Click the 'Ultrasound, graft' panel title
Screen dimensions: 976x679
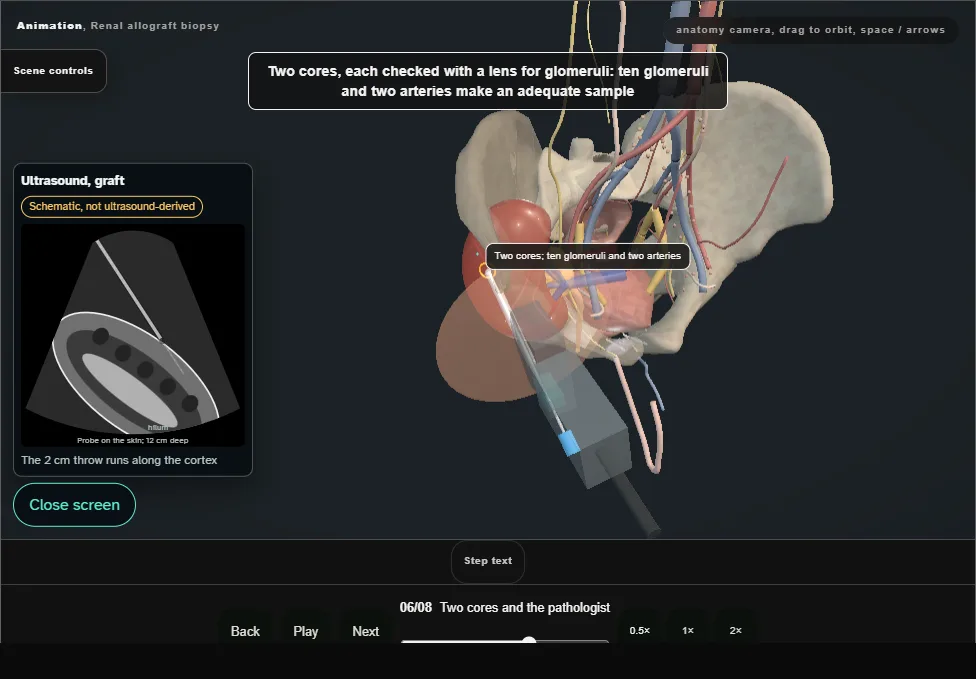73,180
